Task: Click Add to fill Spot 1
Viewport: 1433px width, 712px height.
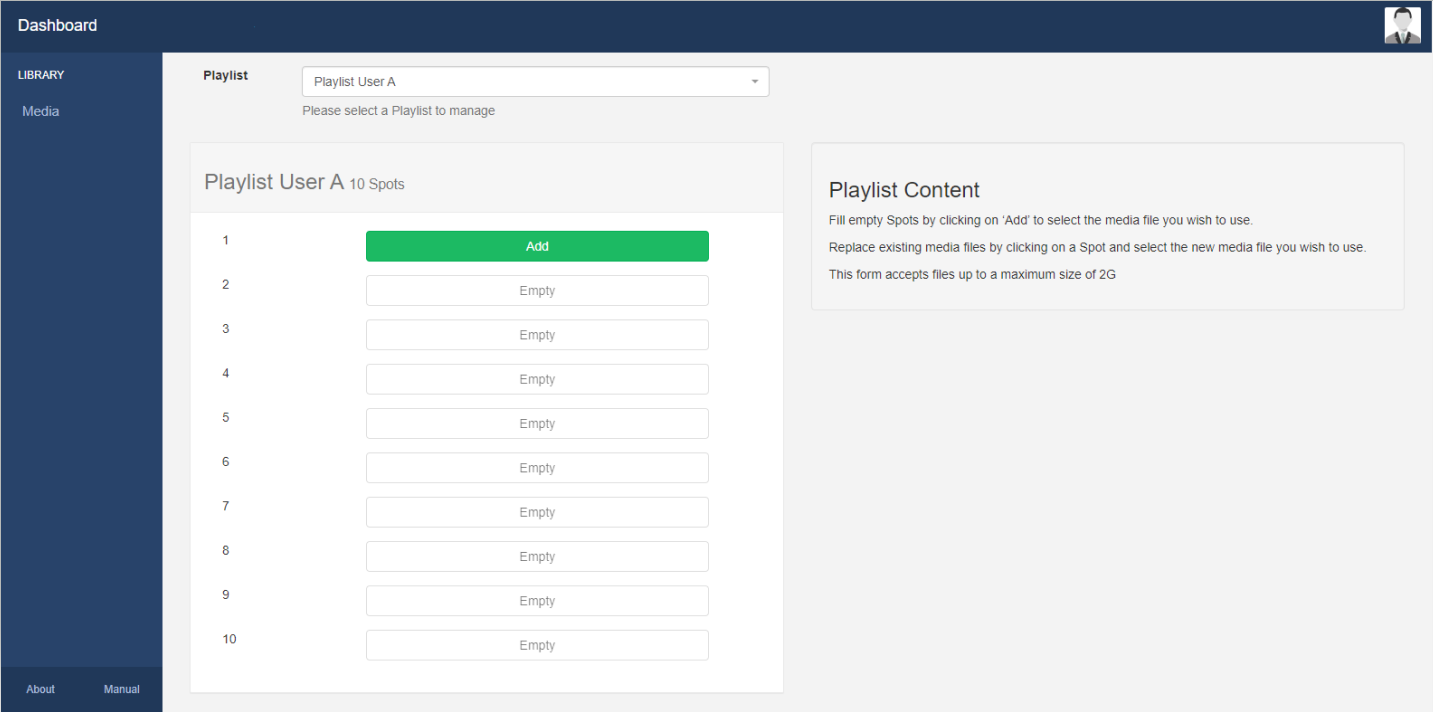Action: tap(537, 245)
